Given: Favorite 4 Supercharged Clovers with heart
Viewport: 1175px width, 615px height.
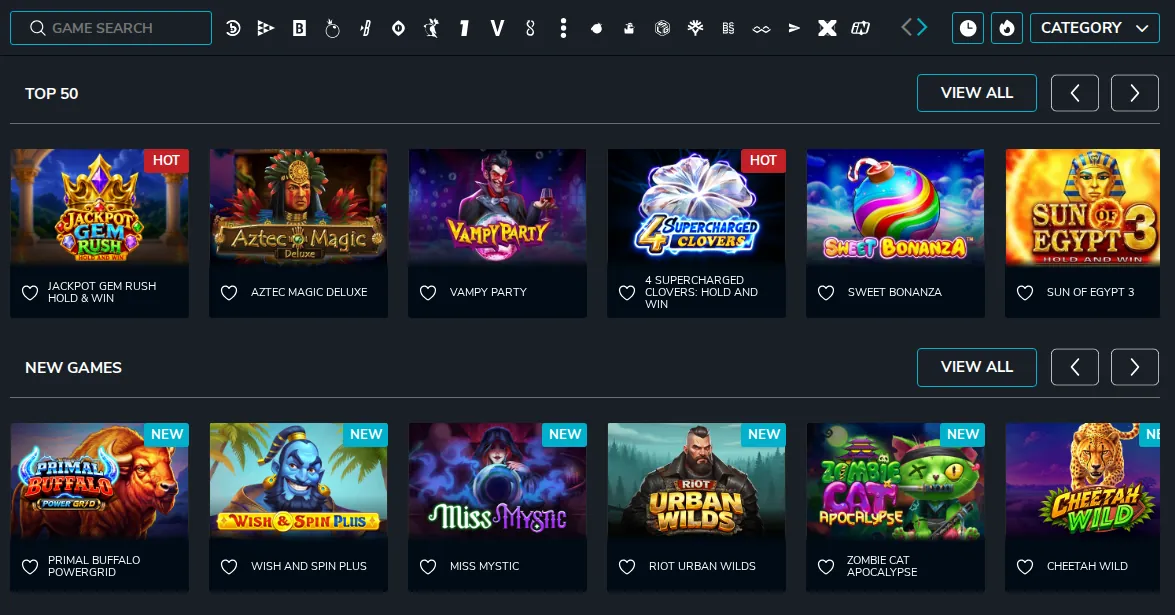Looking at the screenshot, I should click(x=627, y=293).
